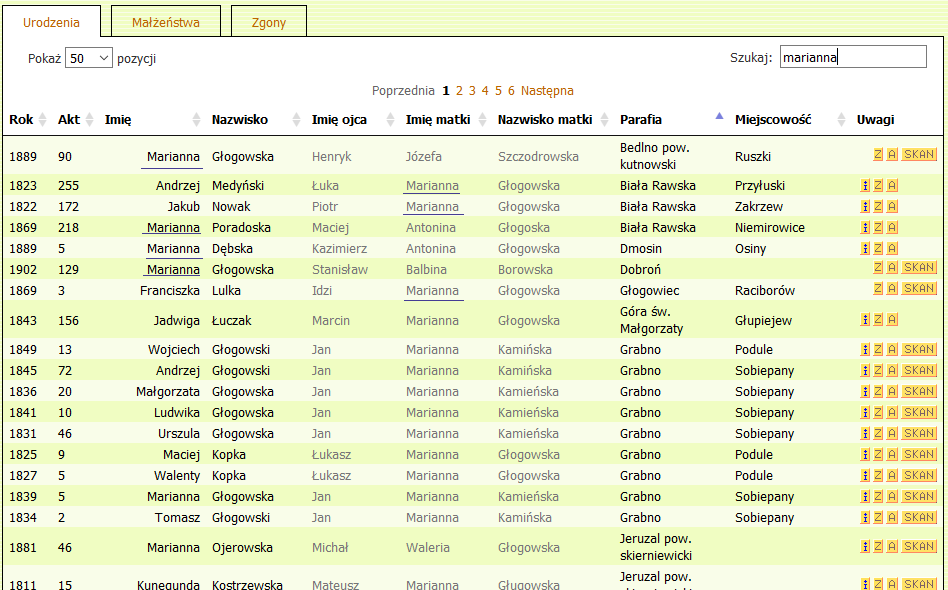Open the Pokaż entries-per-page dropdown
The width and height of the screenshot is (948, 590).
coord(89,59)
